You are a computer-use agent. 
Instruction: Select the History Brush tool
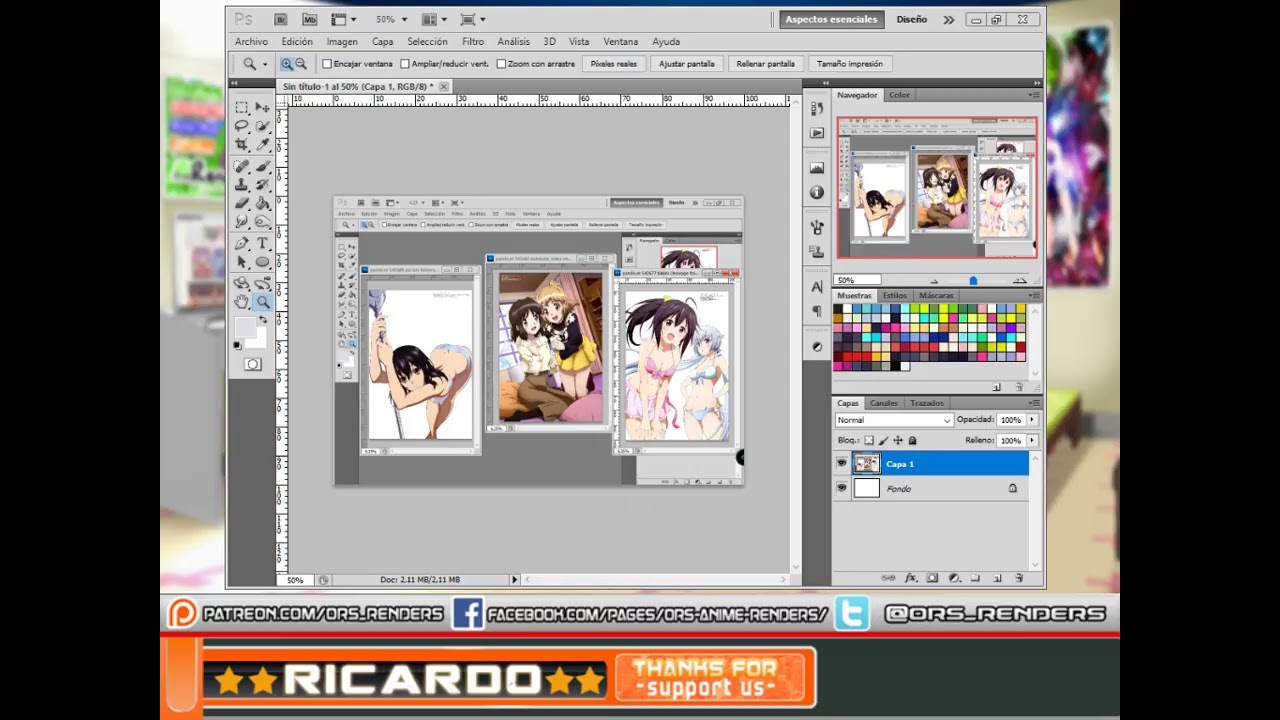(x=262, y=185)
